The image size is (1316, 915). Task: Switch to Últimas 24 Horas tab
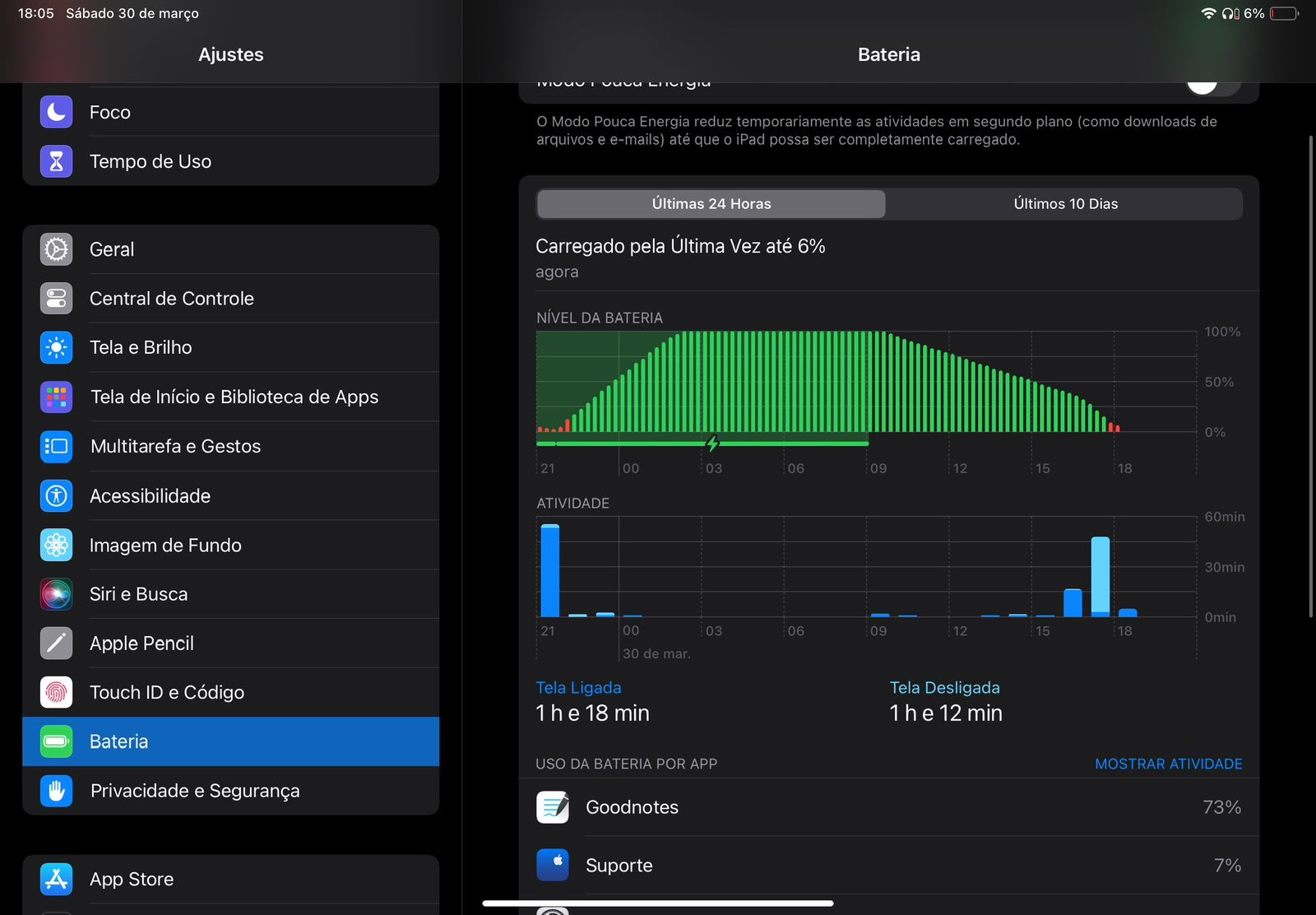tap(711, 203)
